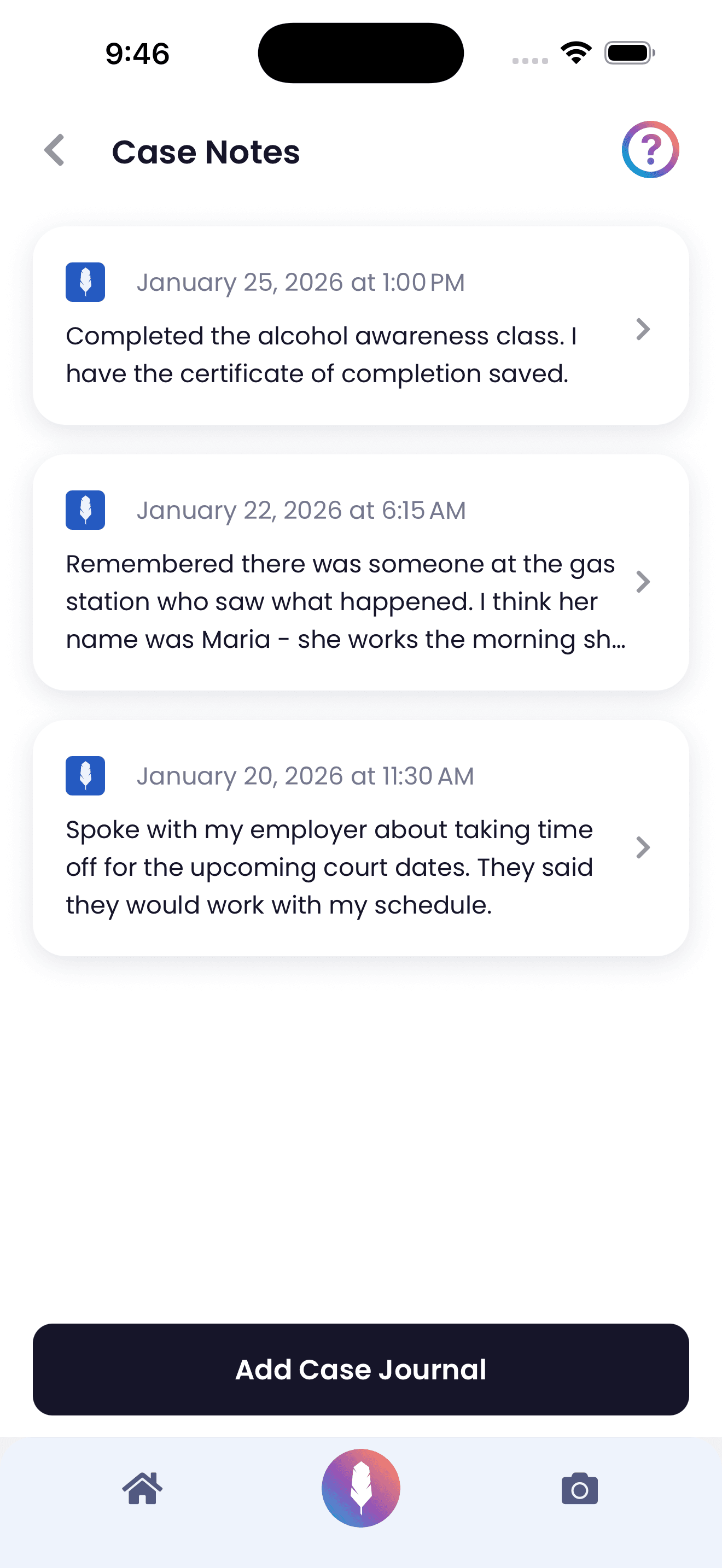Open the alcohol awareness class note

point(323,353)
